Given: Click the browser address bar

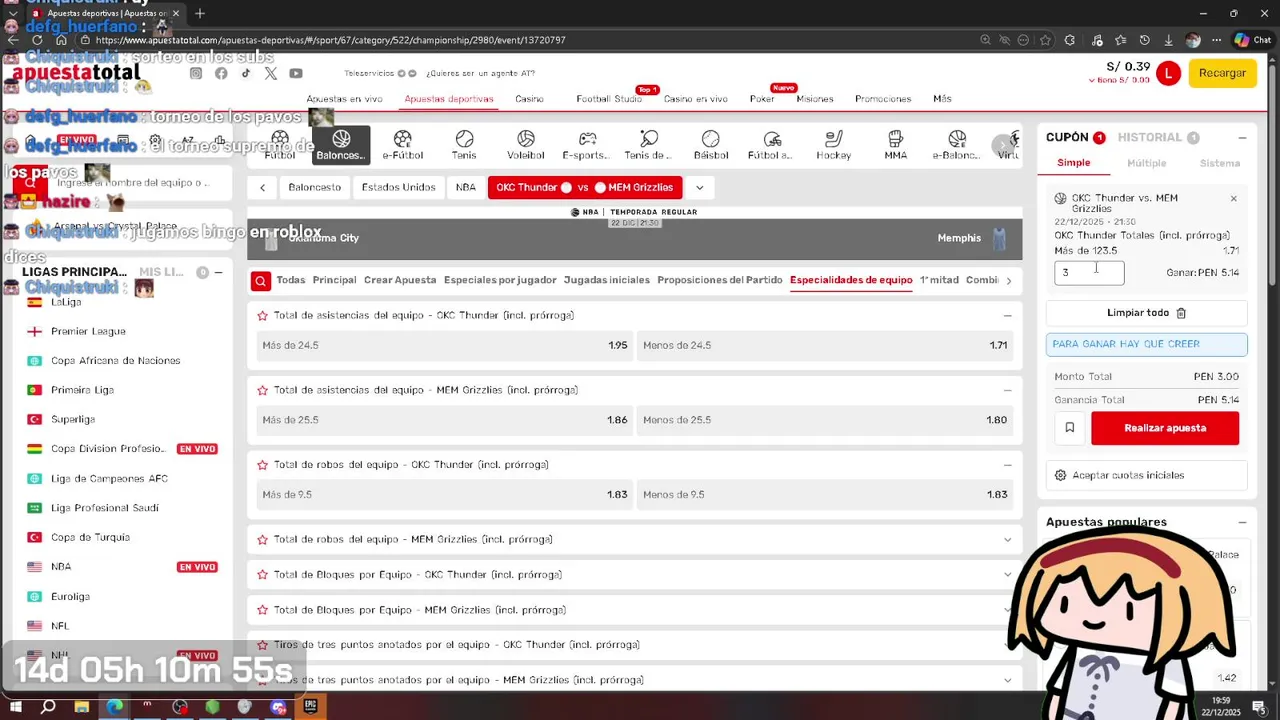Looking at the screenshot, I should click(x=520, y=40).
